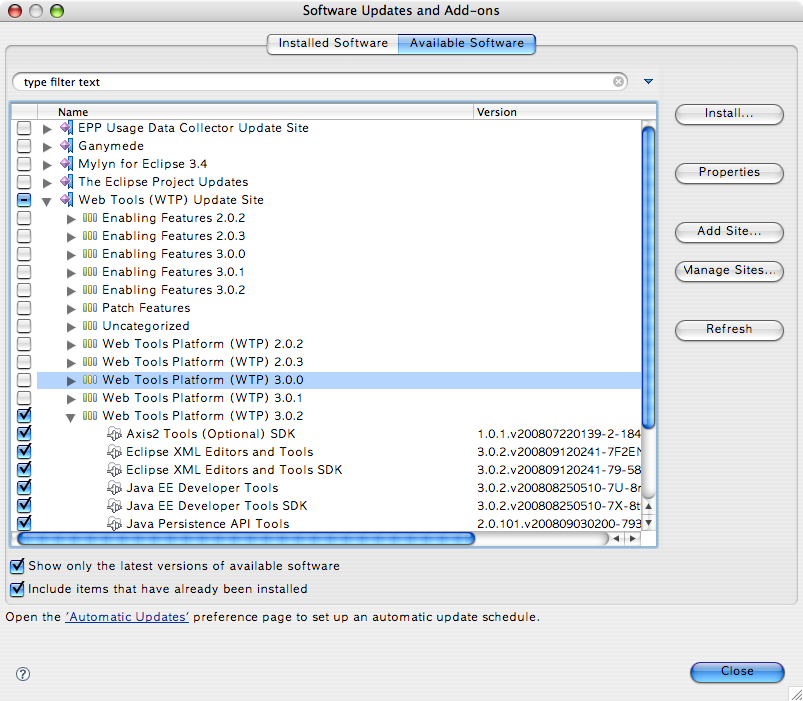Open the help question mark icon
Screen dimensions: 803x701
(23, 674)
